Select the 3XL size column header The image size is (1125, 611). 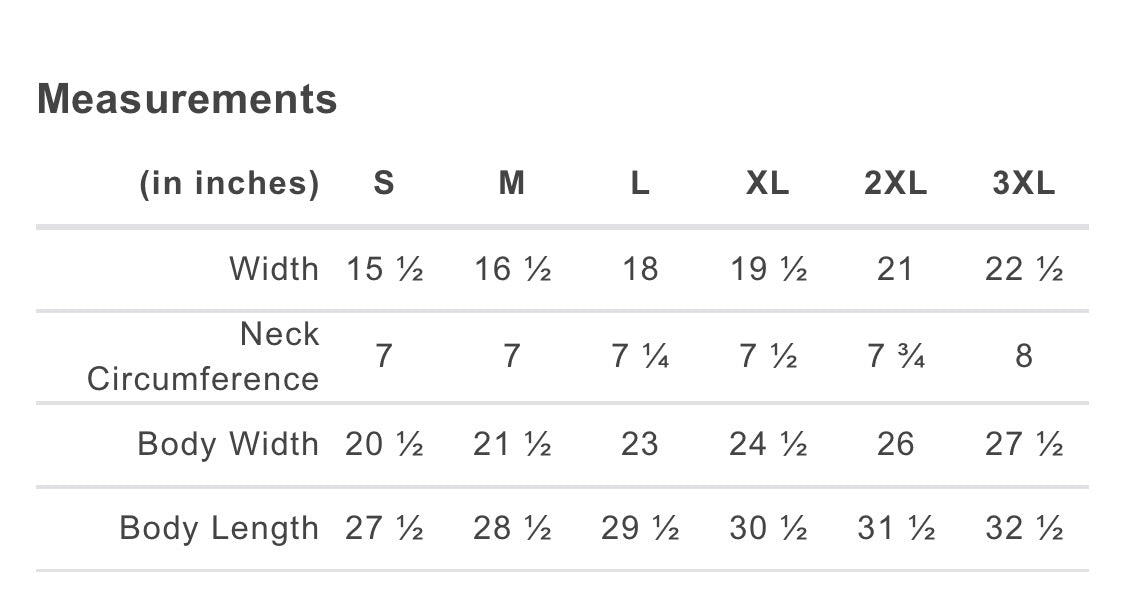click(1023, 183)
